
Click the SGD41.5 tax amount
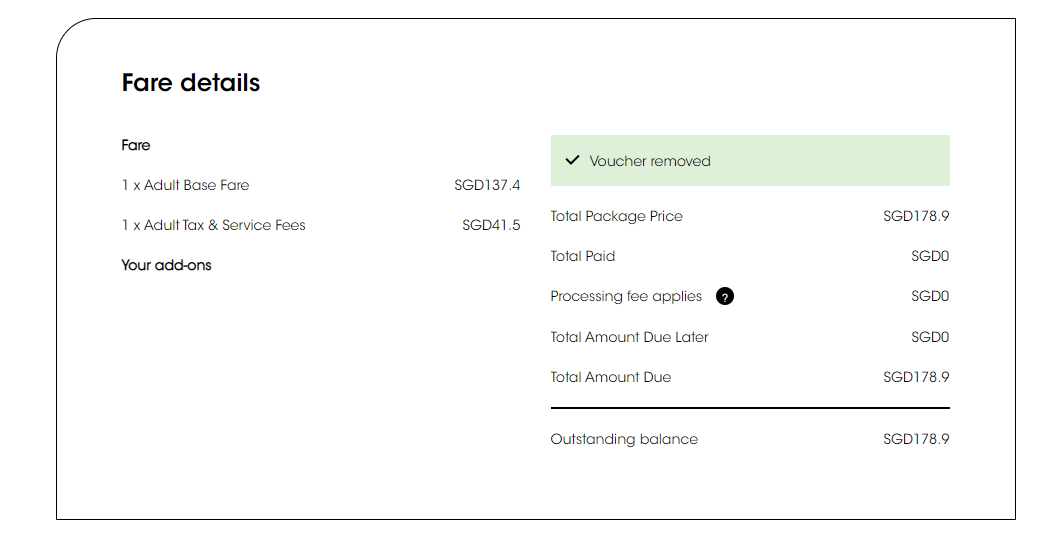click(x=491, y=225)
